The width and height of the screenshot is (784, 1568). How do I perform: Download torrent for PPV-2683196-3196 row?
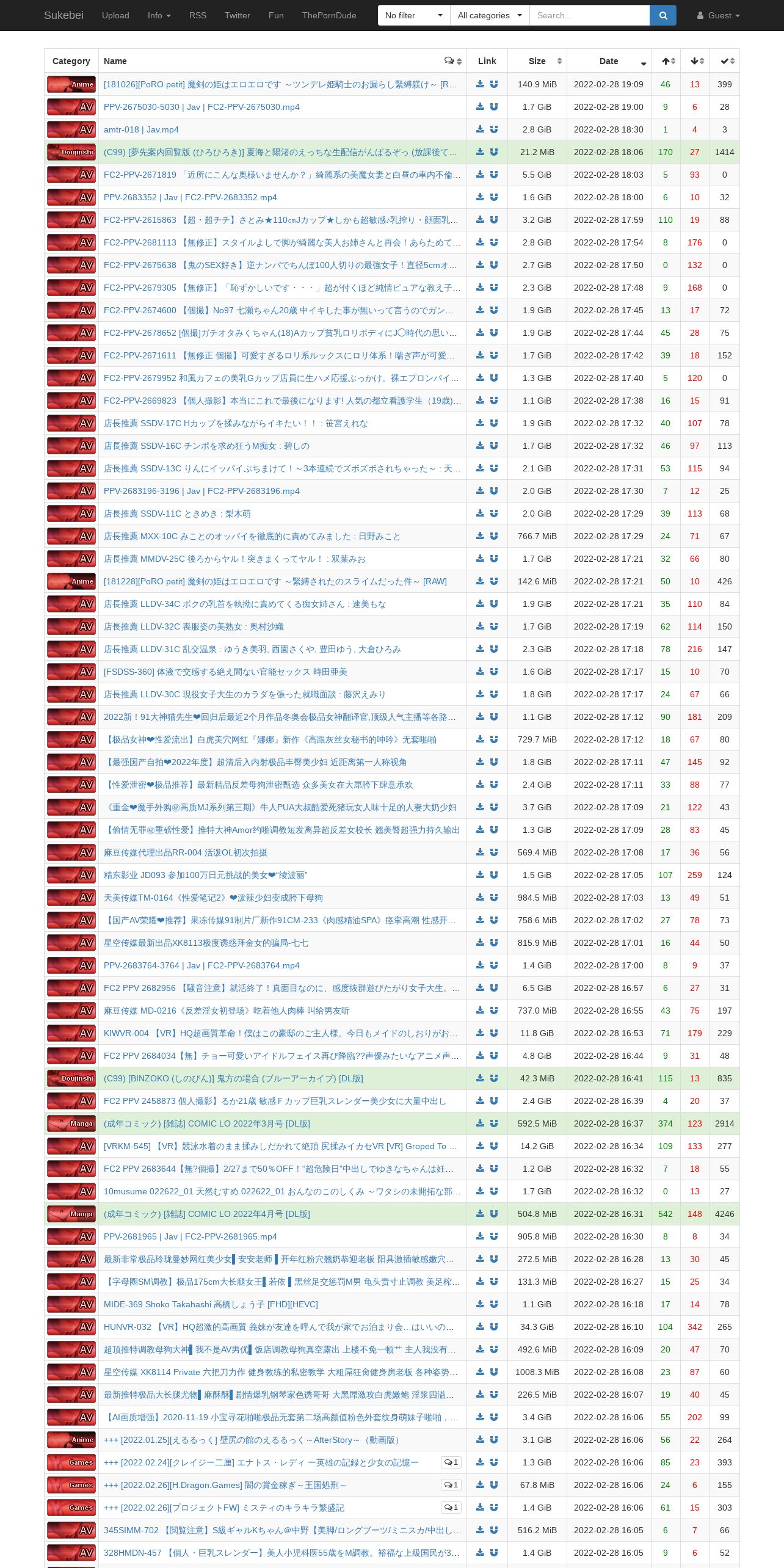(480, 491)
